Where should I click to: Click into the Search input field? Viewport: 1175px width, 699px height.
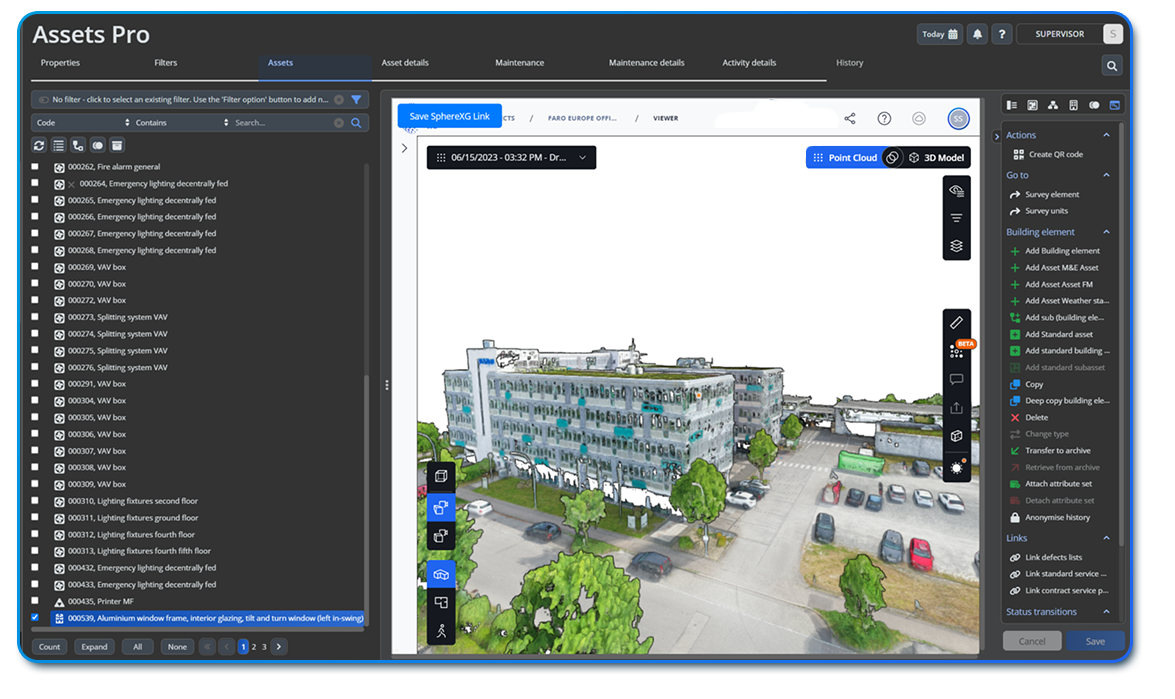[283, 122]
